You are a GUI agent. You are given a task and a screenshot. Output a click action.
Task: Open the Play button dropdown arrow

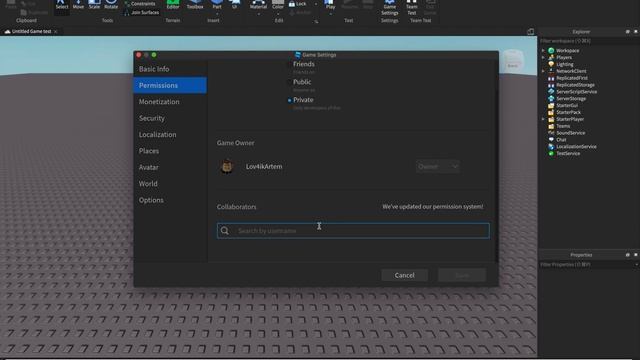330,14
